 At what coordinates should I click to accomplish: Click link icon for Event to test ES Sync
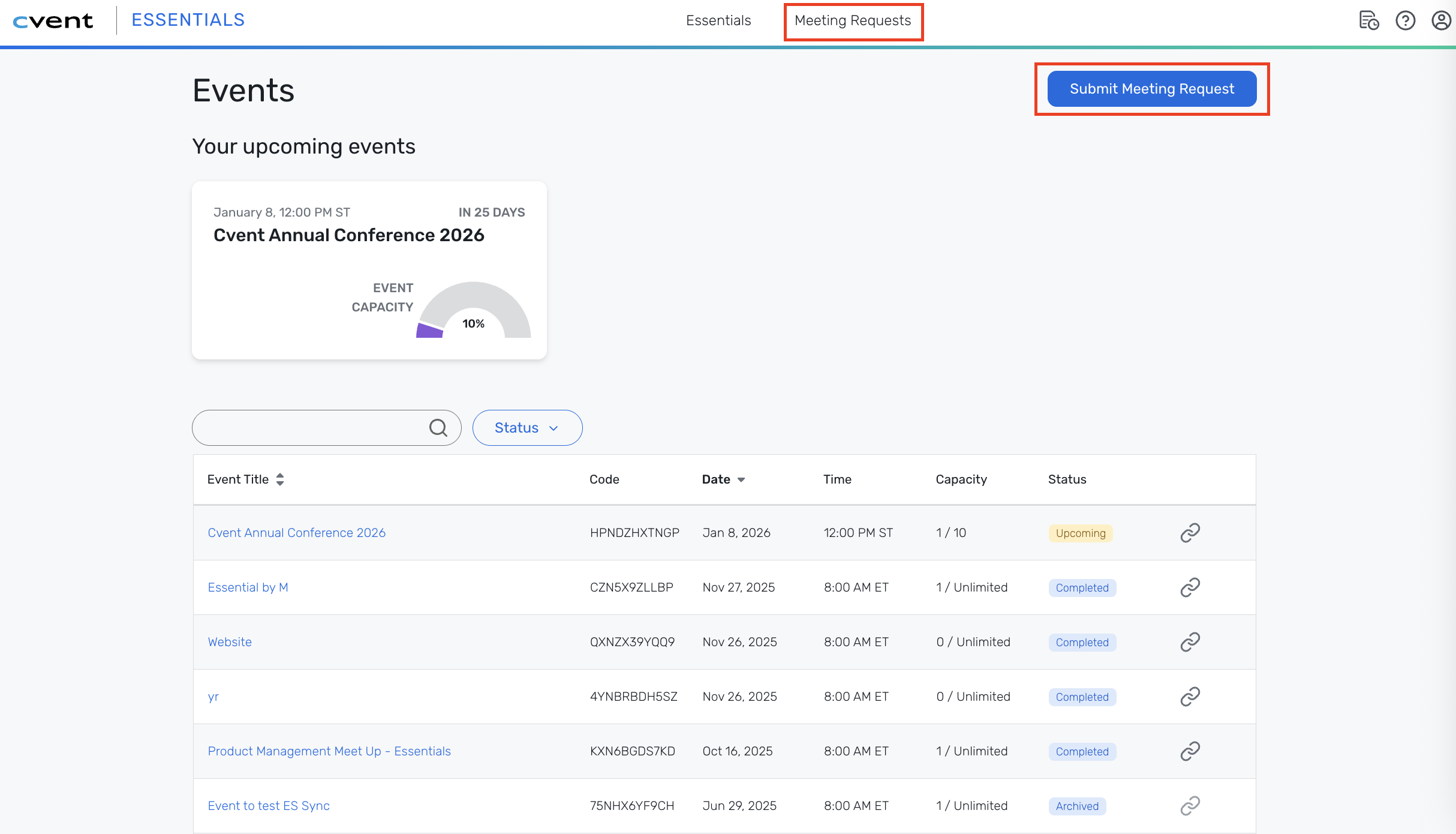1190,806
